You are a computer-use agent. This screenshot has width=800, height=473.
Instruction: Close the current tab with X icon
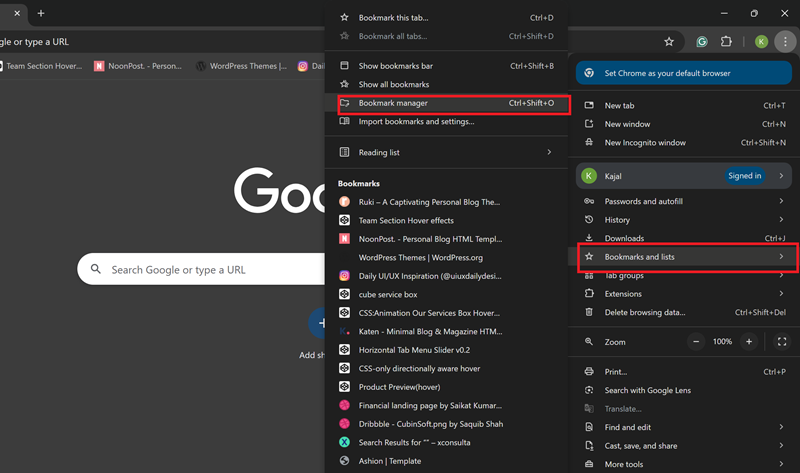(17, 13)
